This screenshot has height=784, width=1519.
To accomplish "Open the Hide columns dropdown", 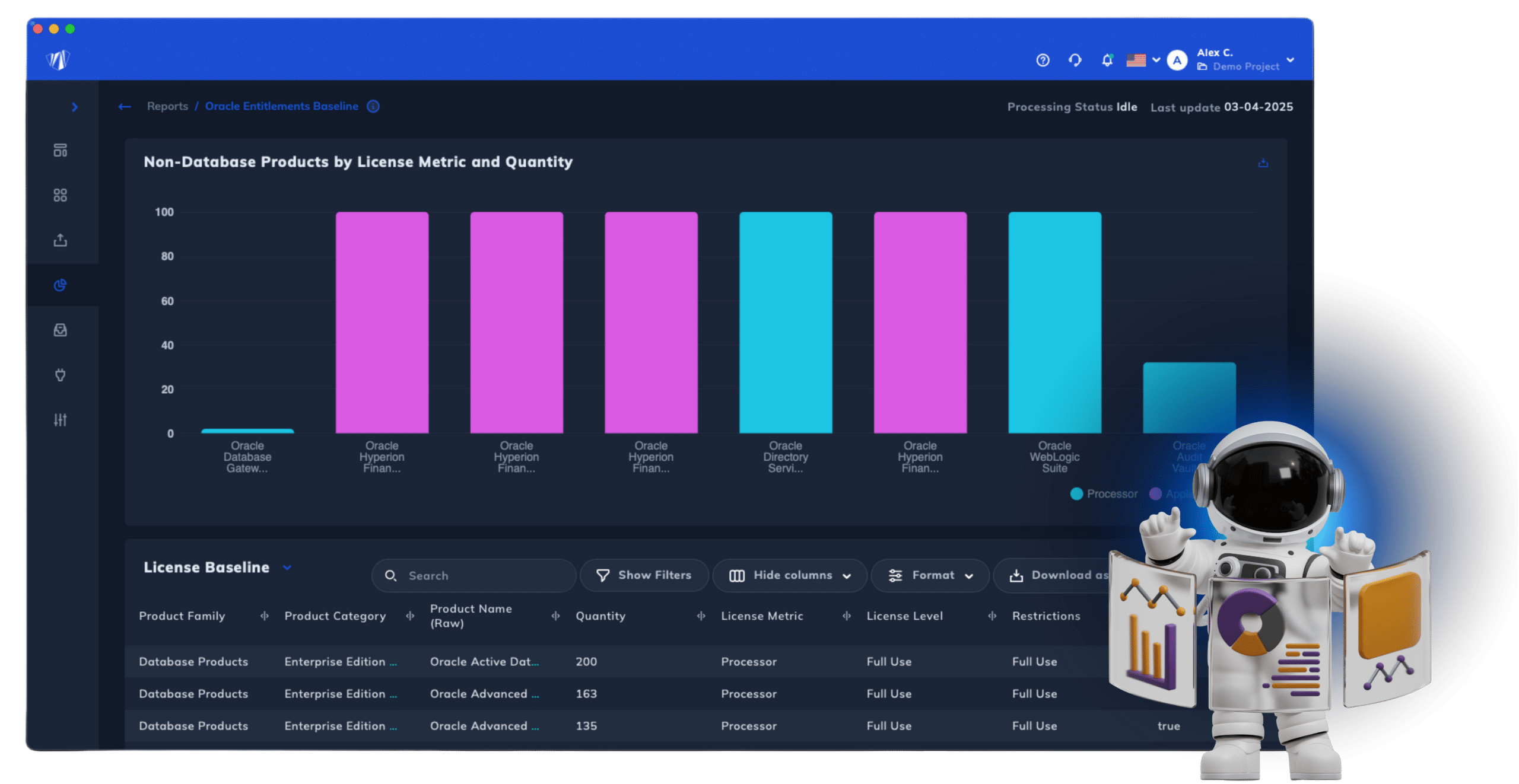I will click(790, 575).
